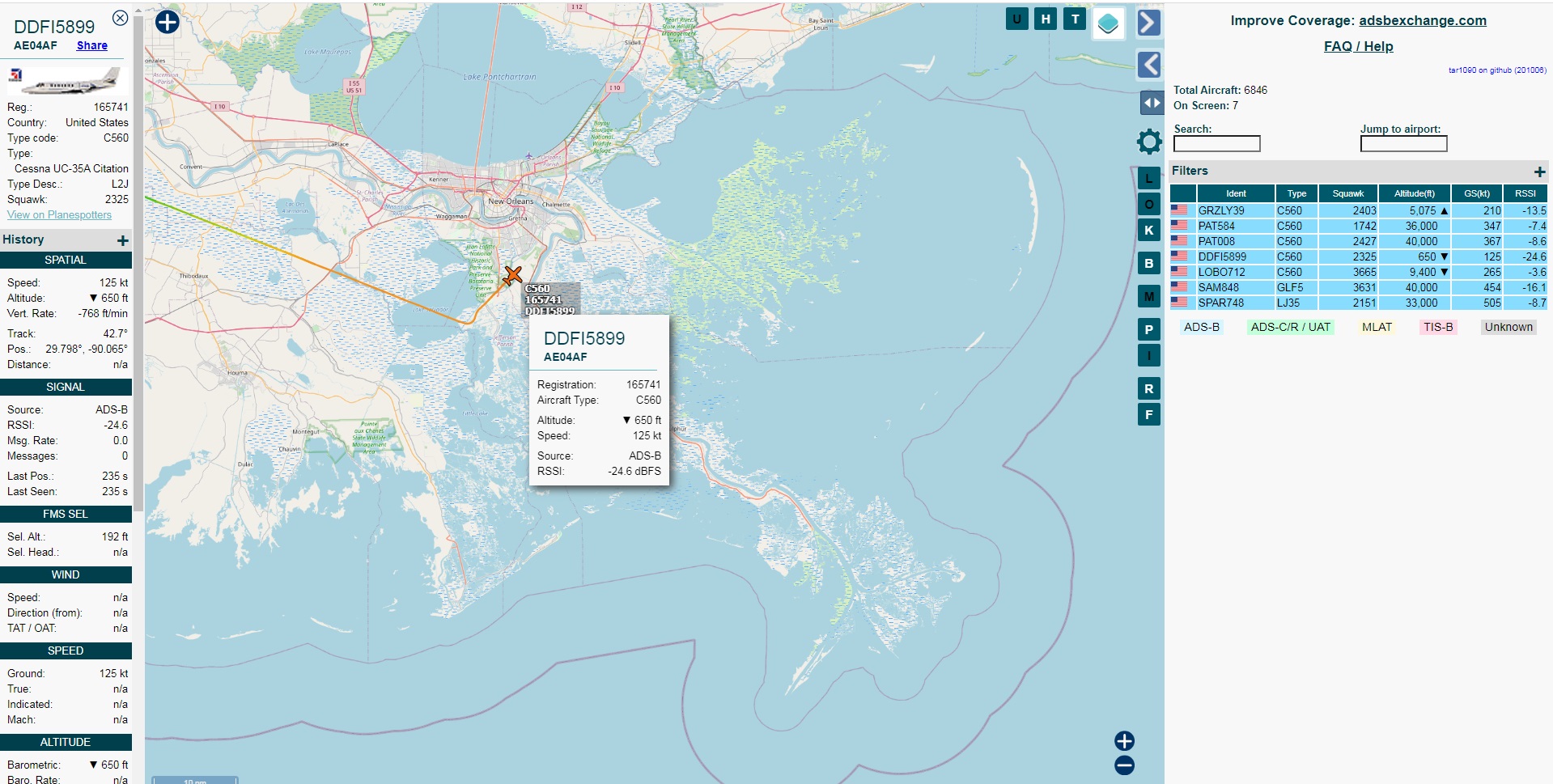1553x784 pixels.
Task: Select the LOBO712 aircraft row
Action: [x=1359, y=272]
